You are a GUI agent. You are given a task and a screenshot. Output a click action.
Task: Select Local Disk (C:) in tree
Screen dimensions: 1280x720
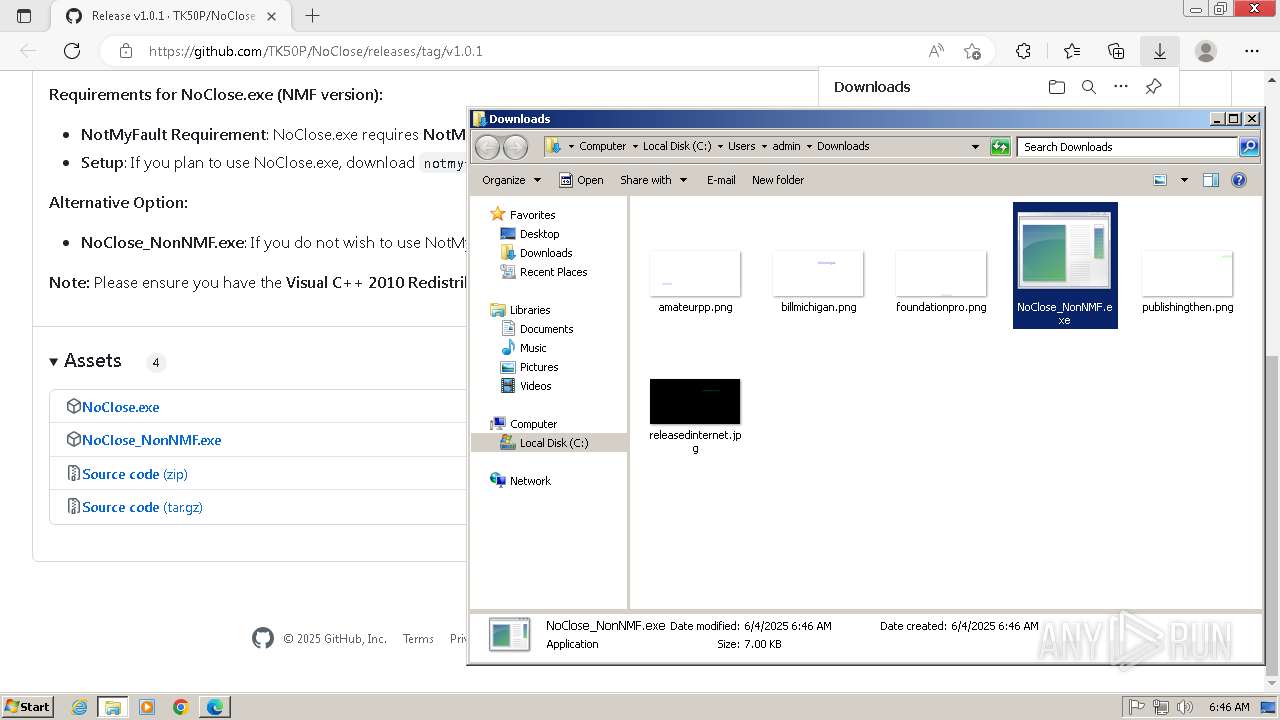(x=554, y=443)
